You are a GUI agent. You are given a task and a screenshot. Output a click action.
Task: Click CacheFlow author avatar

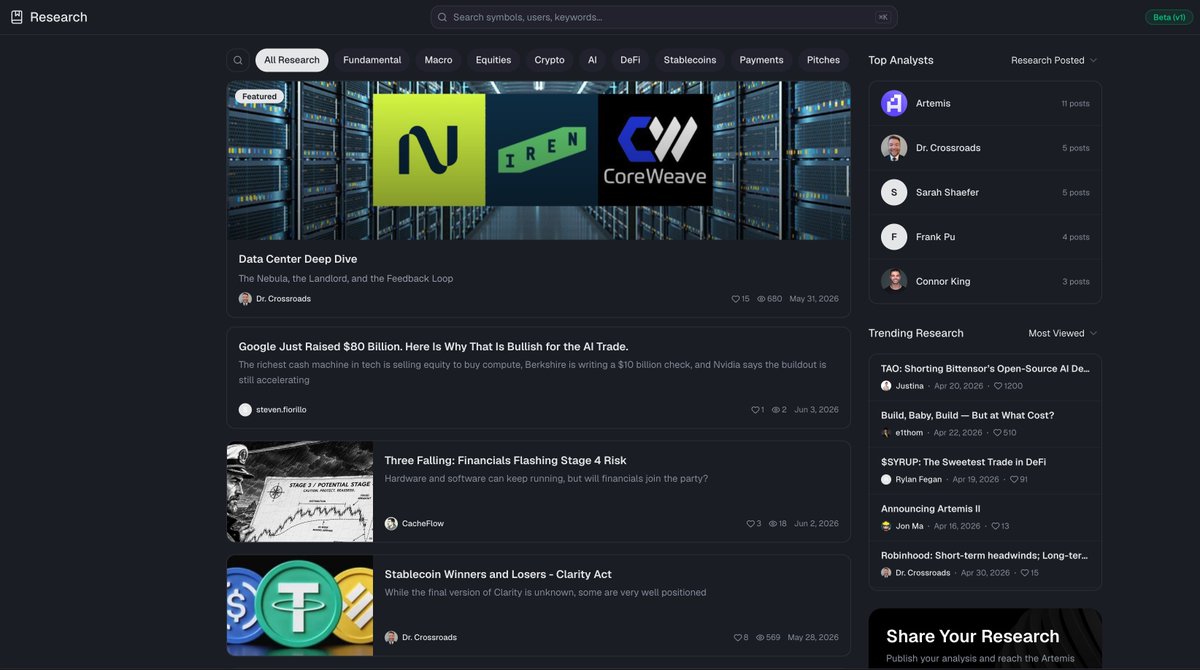tap(391, 524)
